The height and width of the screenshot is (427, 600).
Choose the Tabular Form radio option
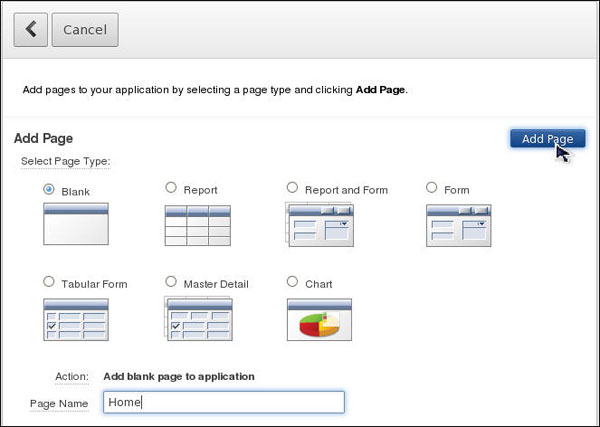pos(49,282)
